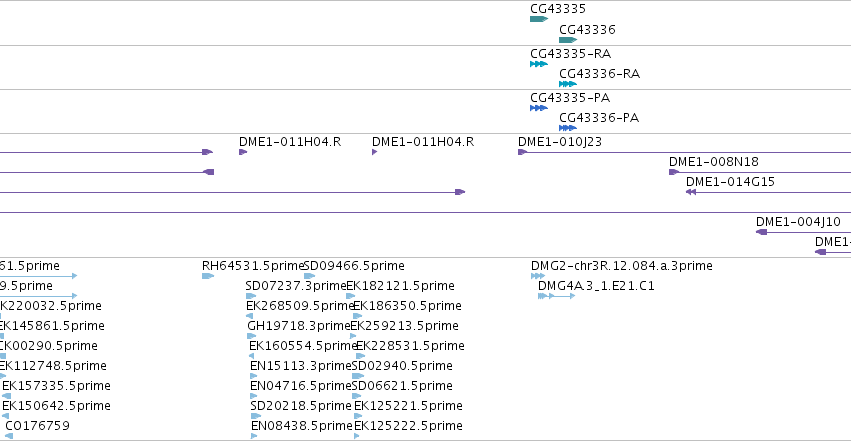Viewport: 851px width, 441px height.
Task: Click the SD02940.5prime EST label
Action: pyautogui.click(x=402, y=366)
